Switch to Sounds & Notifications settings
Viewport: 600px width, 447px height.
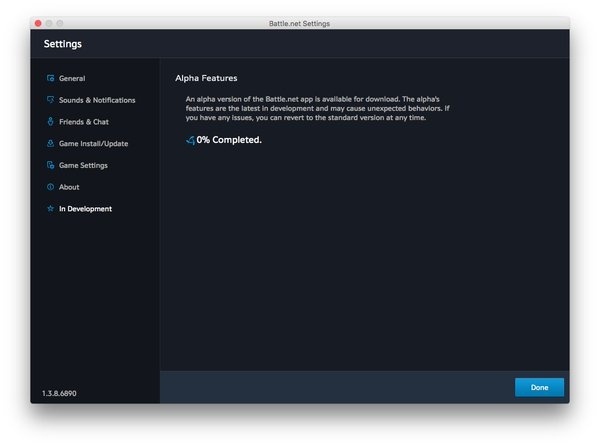[97, 100]
